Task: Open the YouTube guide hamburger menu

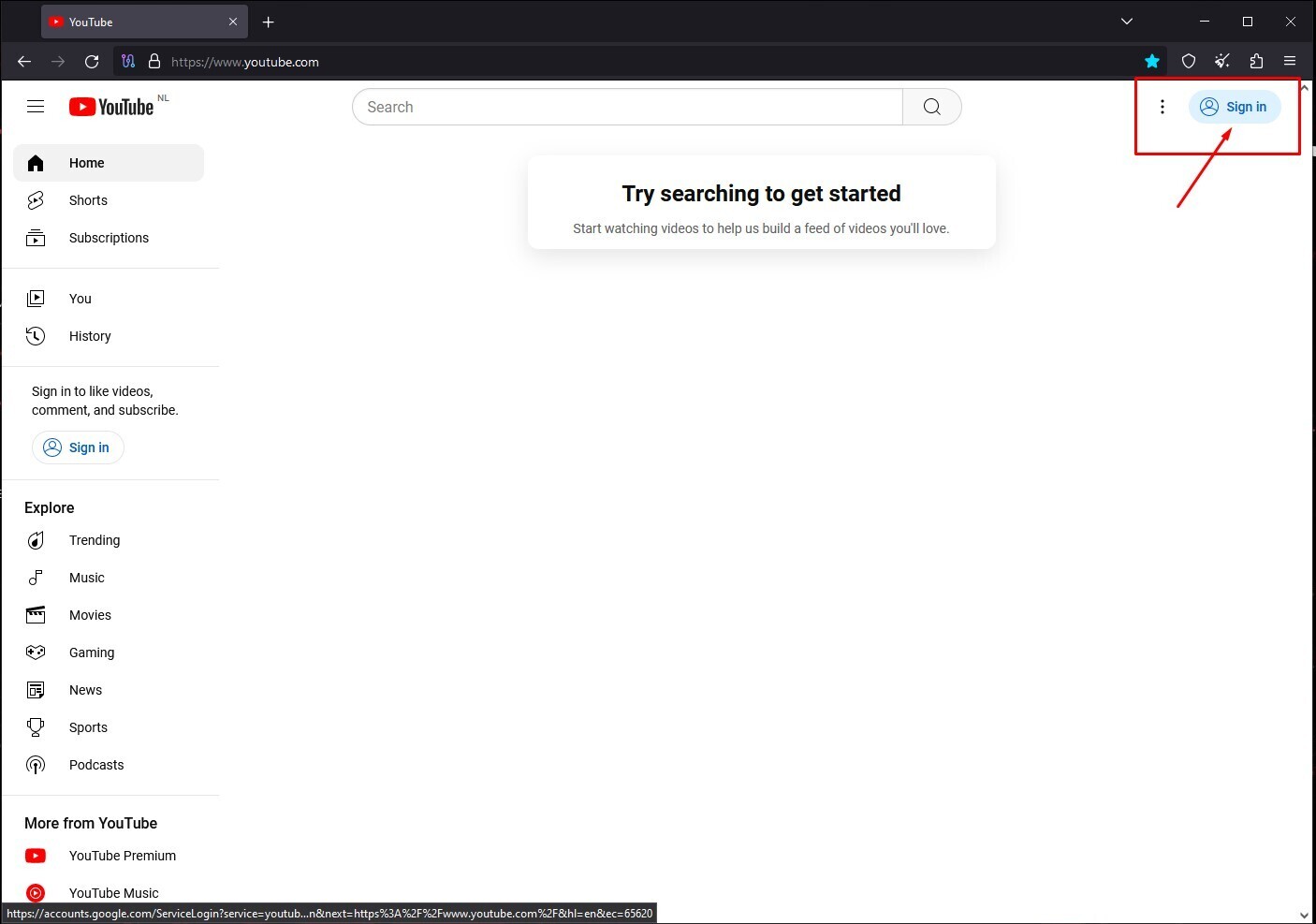Action: 36,107
